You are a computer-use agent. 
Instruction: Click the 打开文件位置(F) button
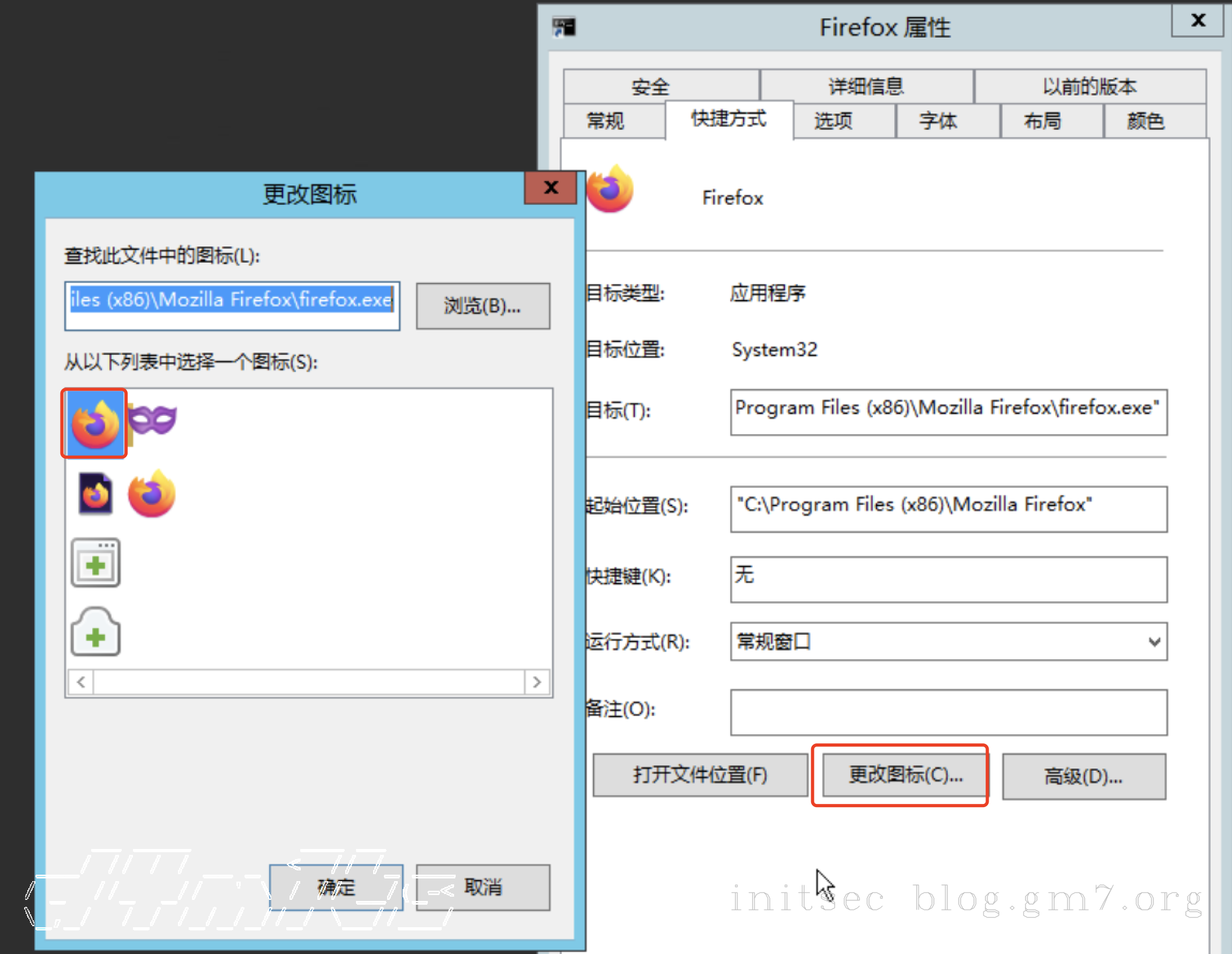(700, 776)
